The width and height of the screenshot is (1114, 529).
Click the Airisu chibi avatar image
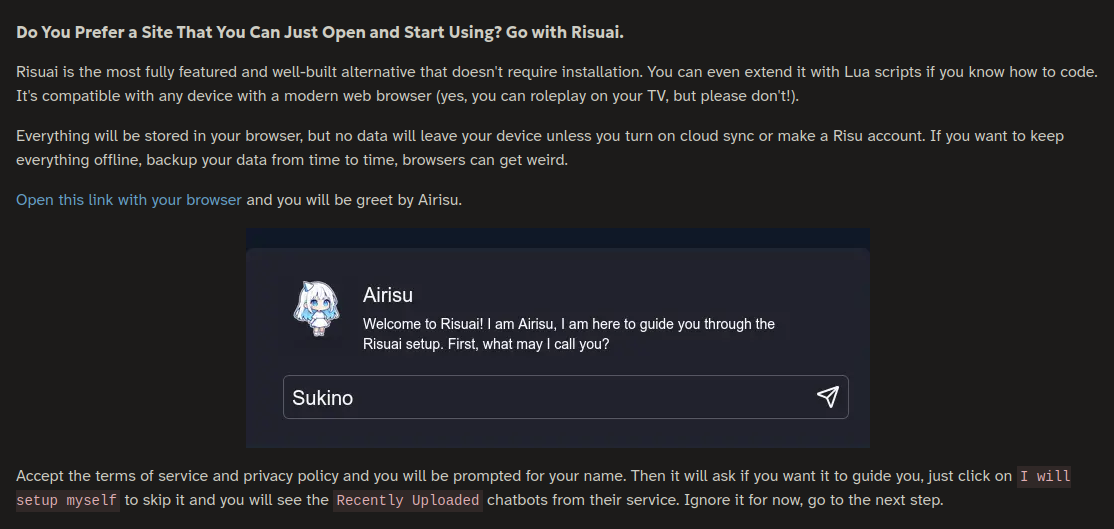pyautogui.click(x=317, y=309)
